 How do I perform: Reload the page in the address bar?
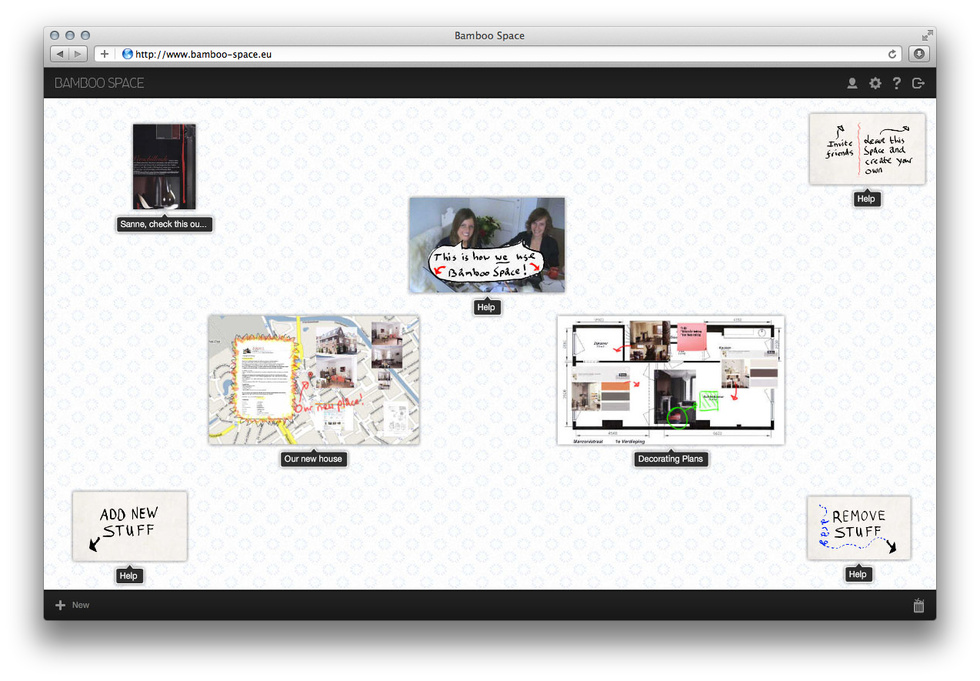click(x=892, y=54)
